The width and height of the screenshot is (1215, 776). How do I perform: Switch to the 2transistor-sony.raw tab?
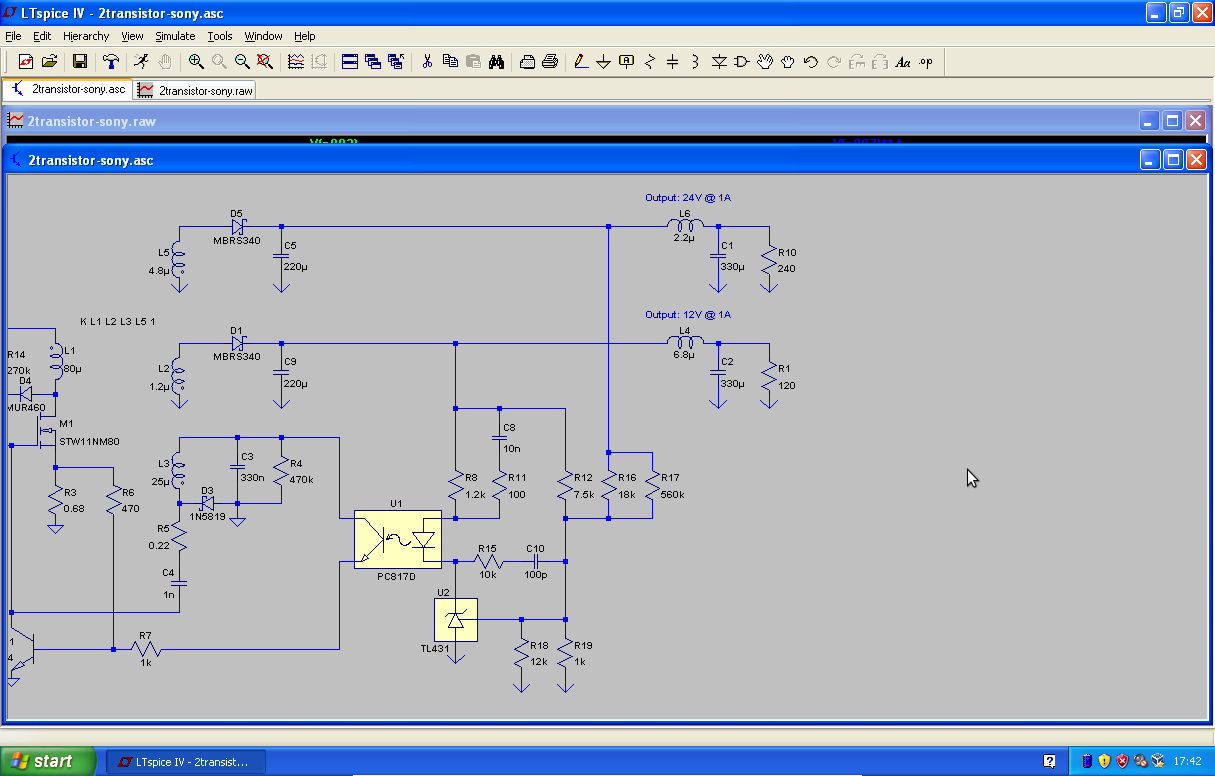coord(196,90)
